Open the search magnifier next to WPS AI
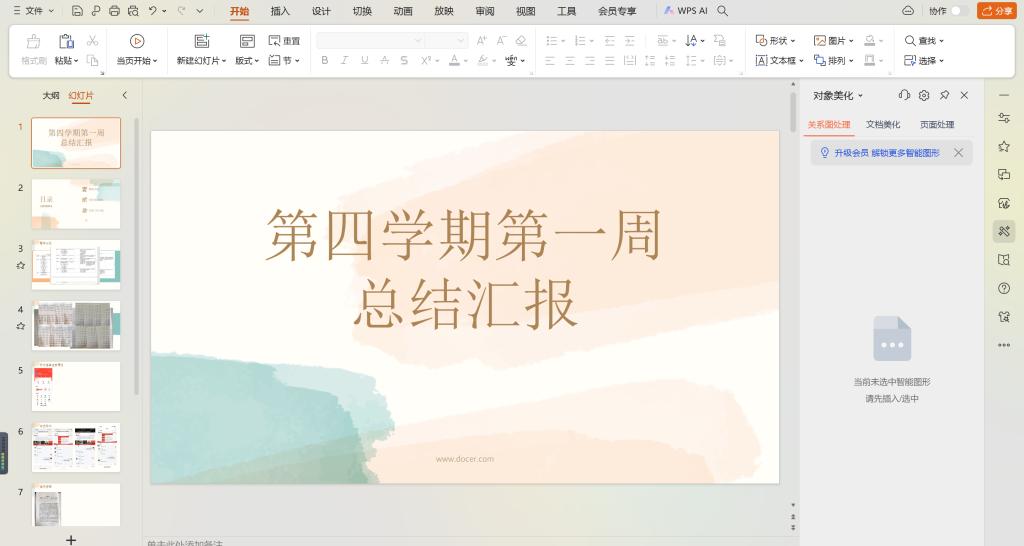Image resolution: width=1024 pixels, height=546 pixels. point(723,11)
